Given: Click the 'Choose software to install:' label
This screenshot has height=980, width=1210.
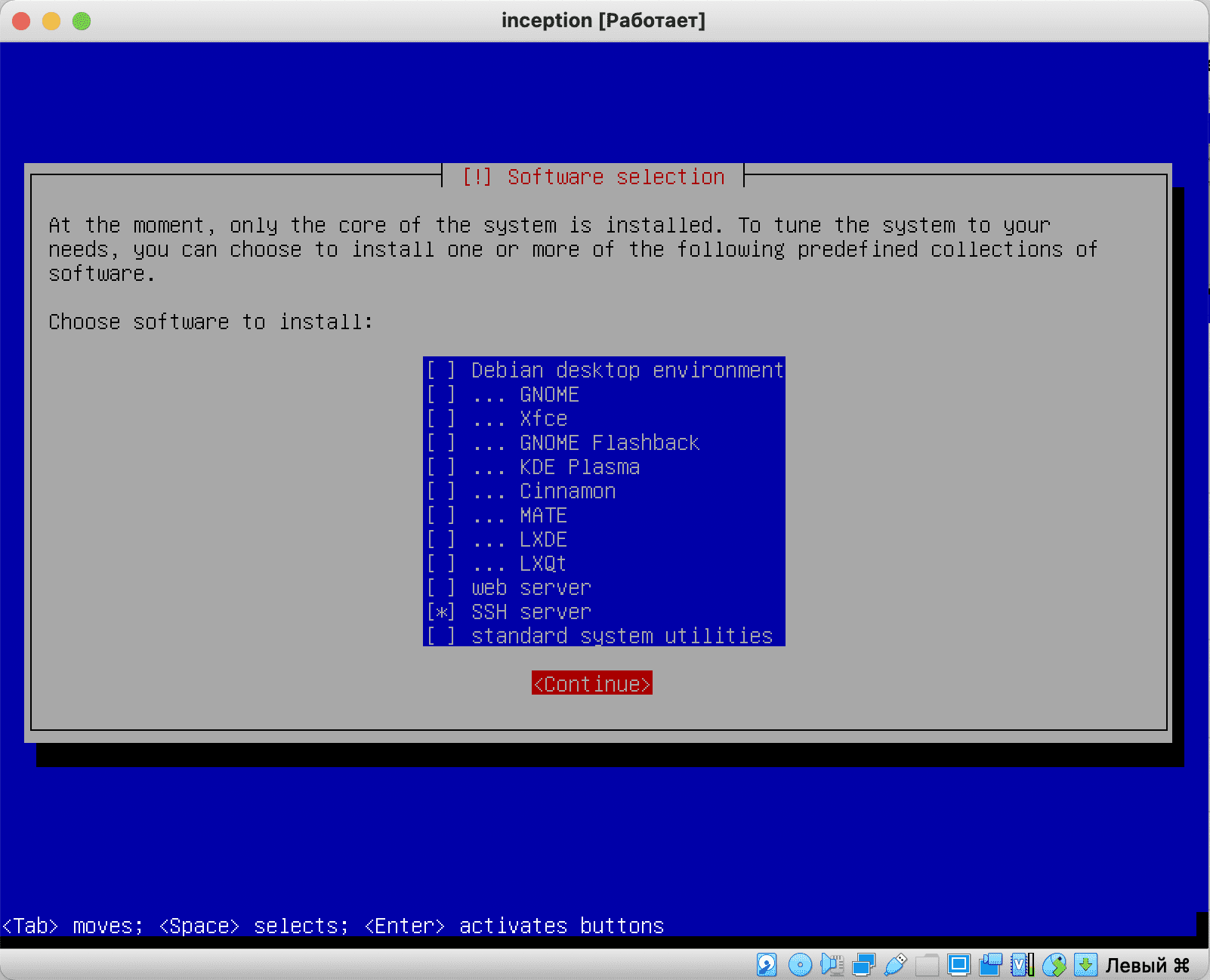Looking at the screenshot, I should tap(211, 322).
